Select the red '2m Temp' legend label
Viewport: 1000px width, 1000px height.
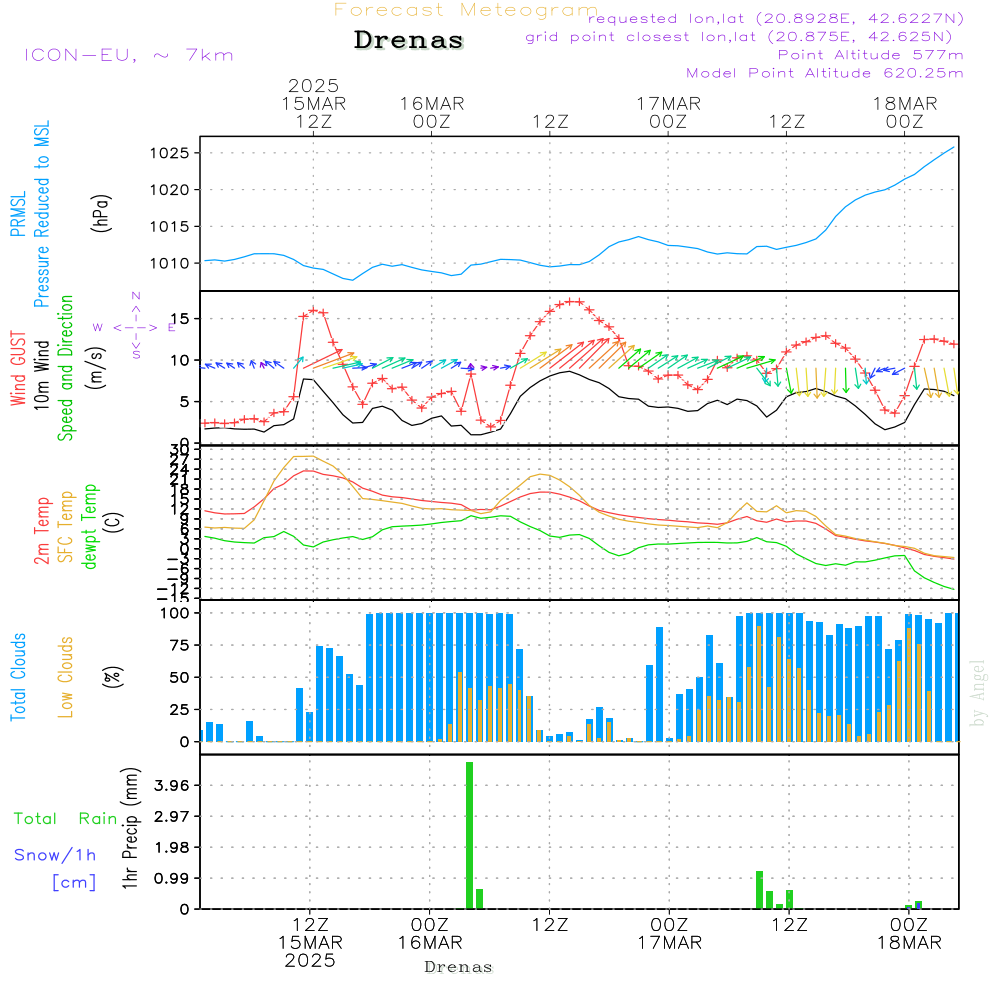tap(41, 531)
